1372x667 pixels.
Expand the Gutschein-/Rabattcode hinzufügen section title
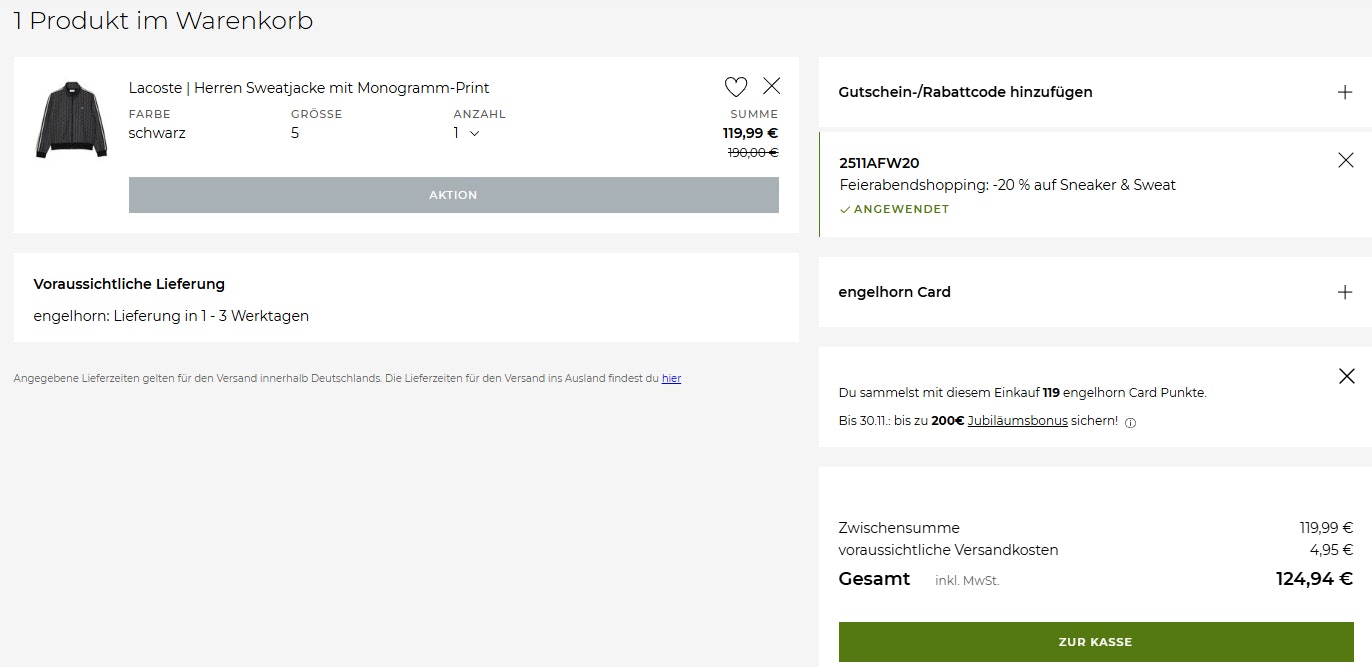click(965, 92)
